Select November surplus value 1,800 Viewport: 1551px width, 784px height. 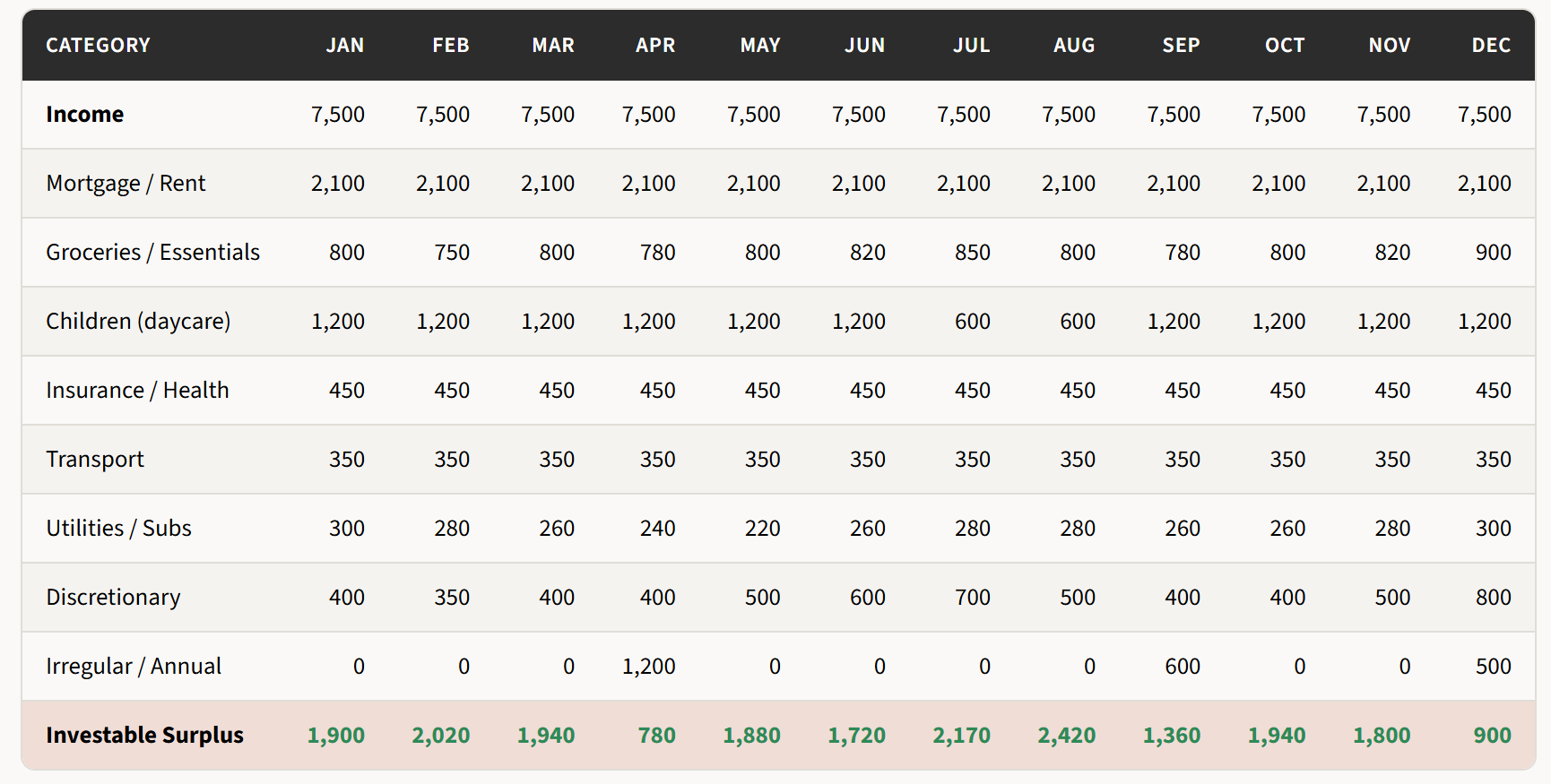[x=1382, y=735]
